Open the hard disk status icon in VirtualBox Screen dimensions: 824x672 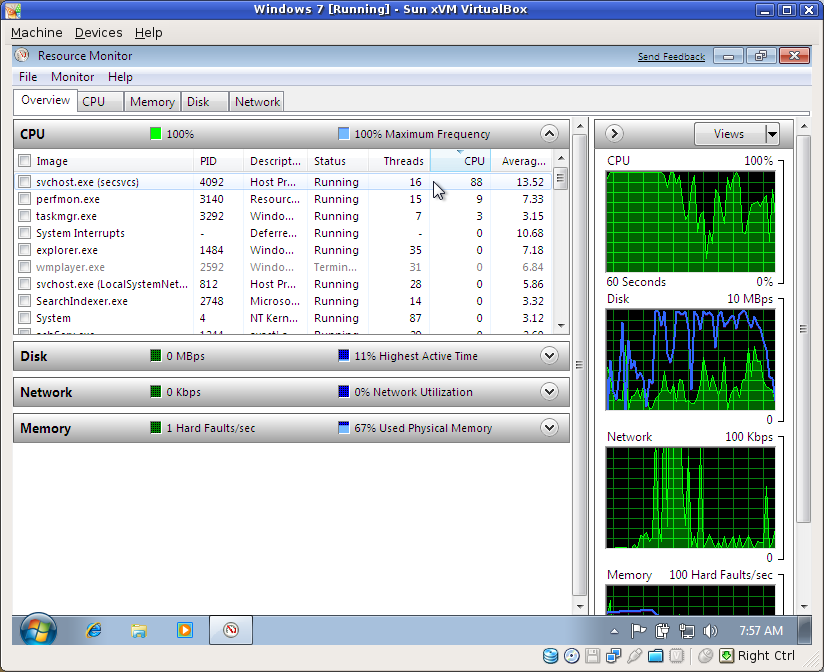point(551,655)
